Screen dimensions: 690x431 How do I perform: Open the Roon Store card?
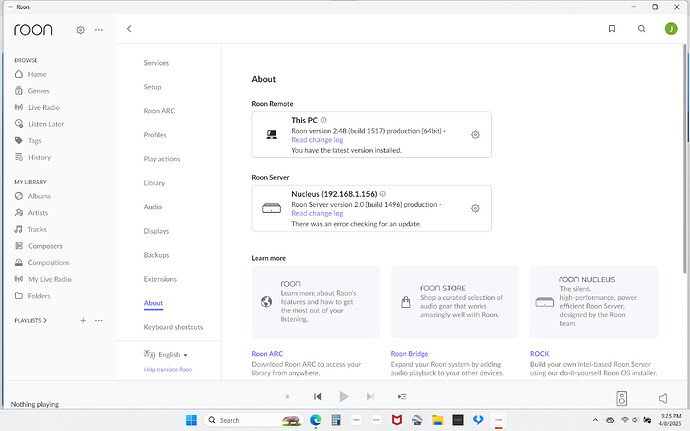pyautogui.click(x=455, y=302)
